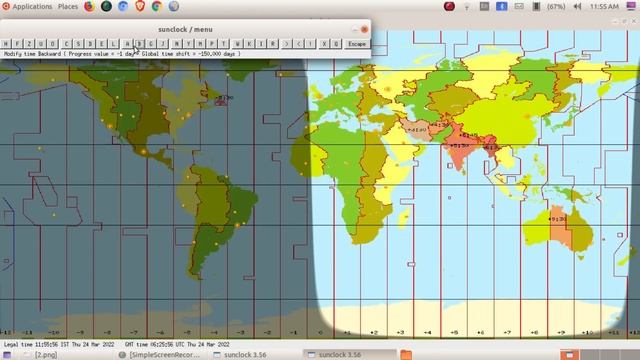Toggle night shading with the N key

[x=176, y=44]
